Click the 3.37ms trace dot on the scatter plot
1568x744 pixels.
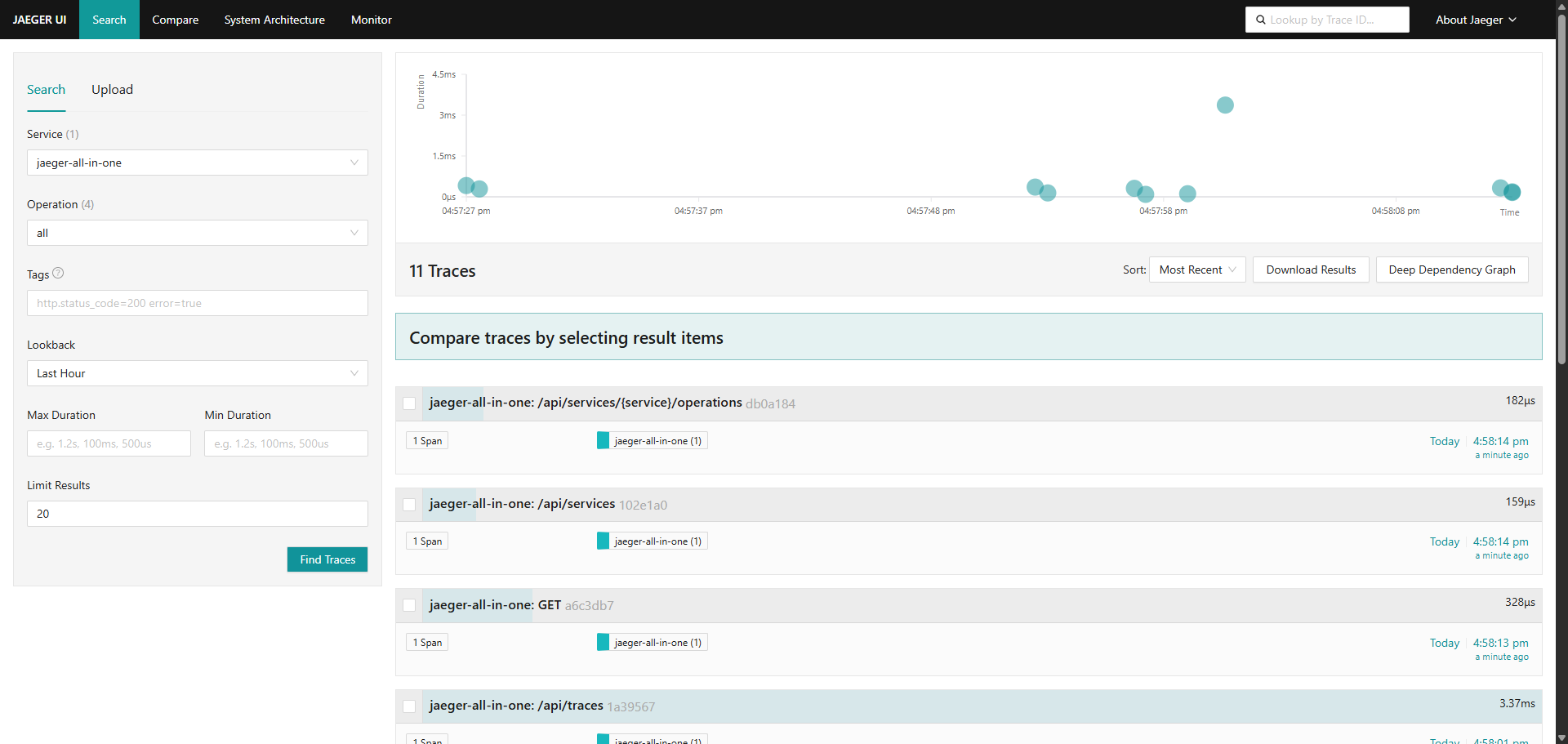point(1225,105)
